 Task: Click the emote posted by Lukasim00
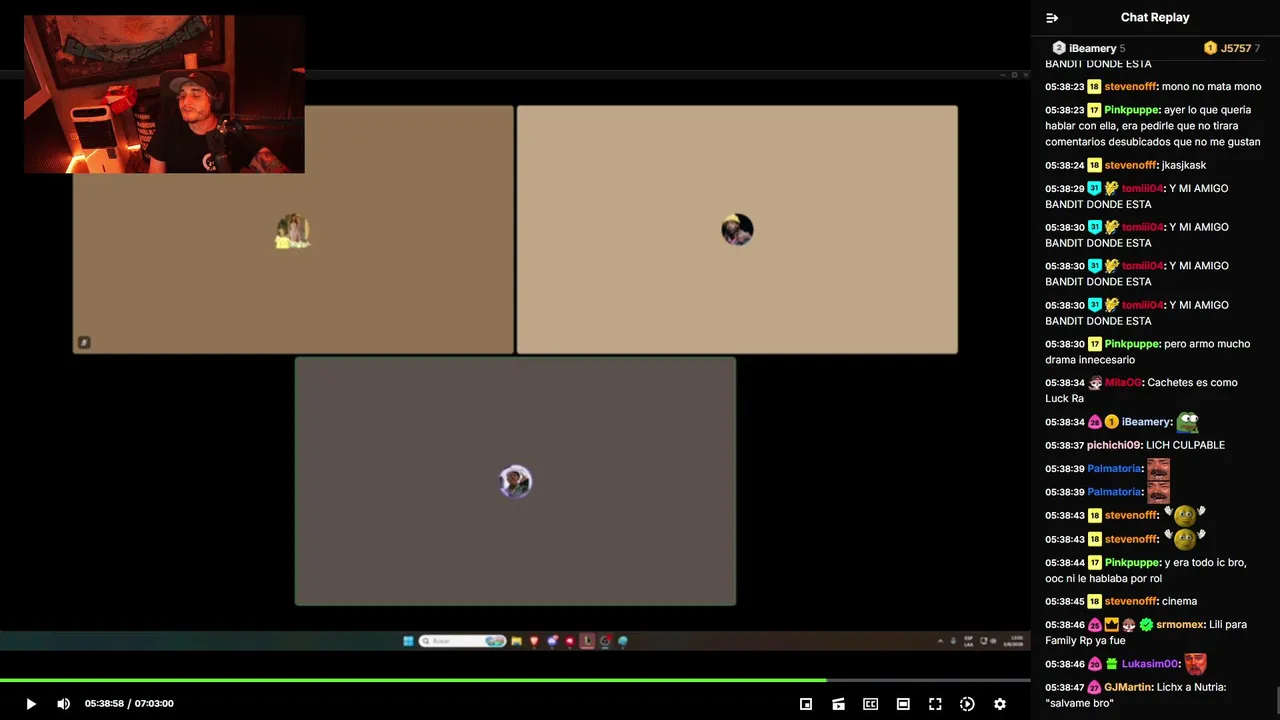[1195, 664]
